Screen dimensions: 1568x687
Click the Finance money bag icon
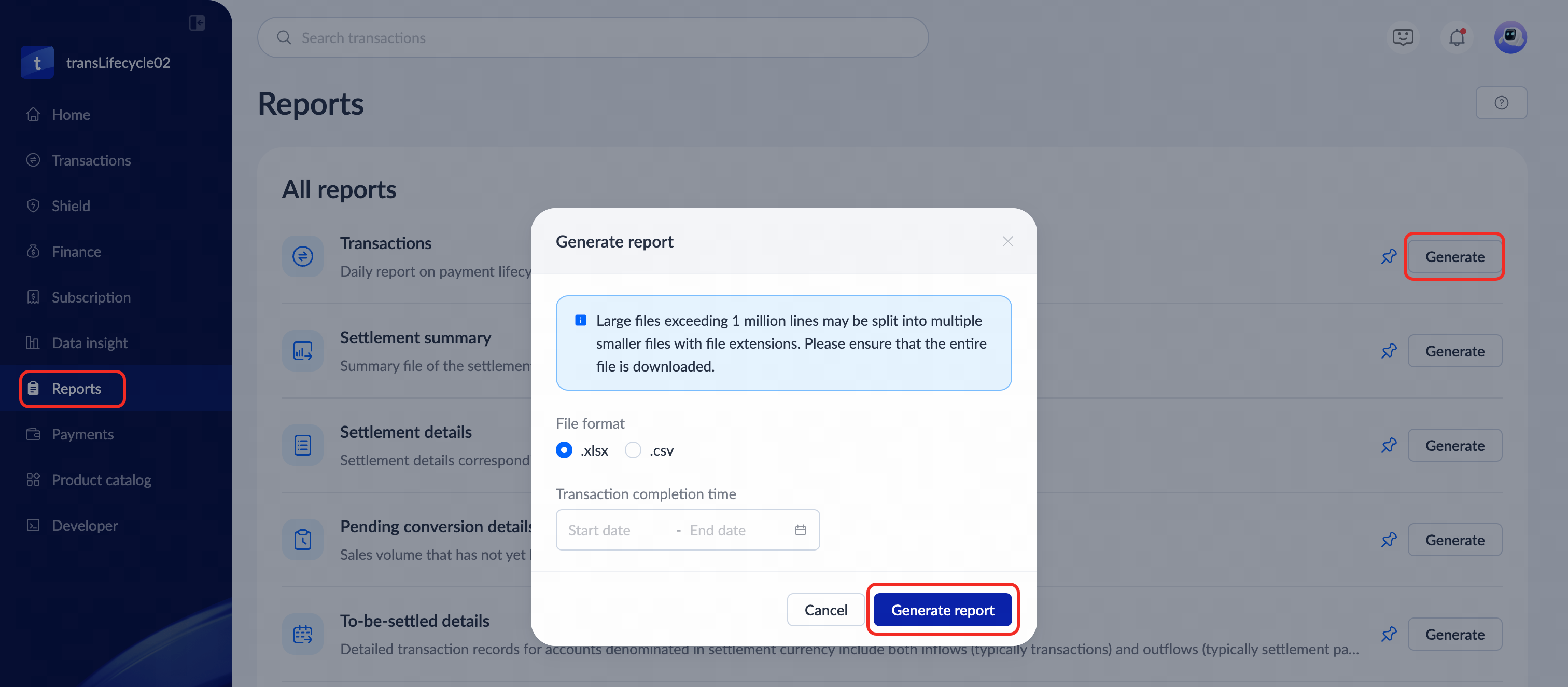point(34,252)
